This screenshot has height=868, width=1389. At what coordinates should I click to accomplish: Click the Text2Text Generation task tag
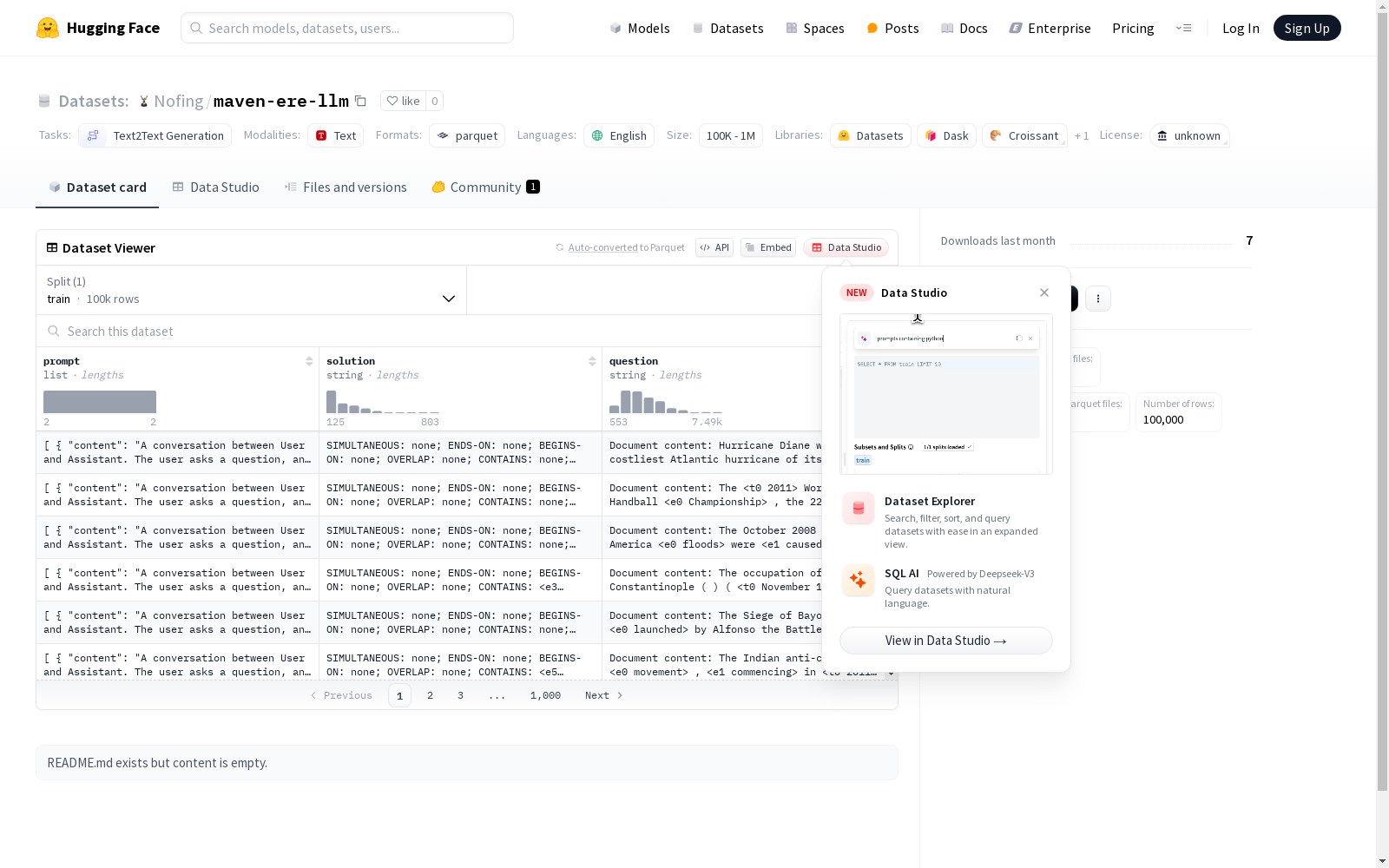tap(155, 135)
